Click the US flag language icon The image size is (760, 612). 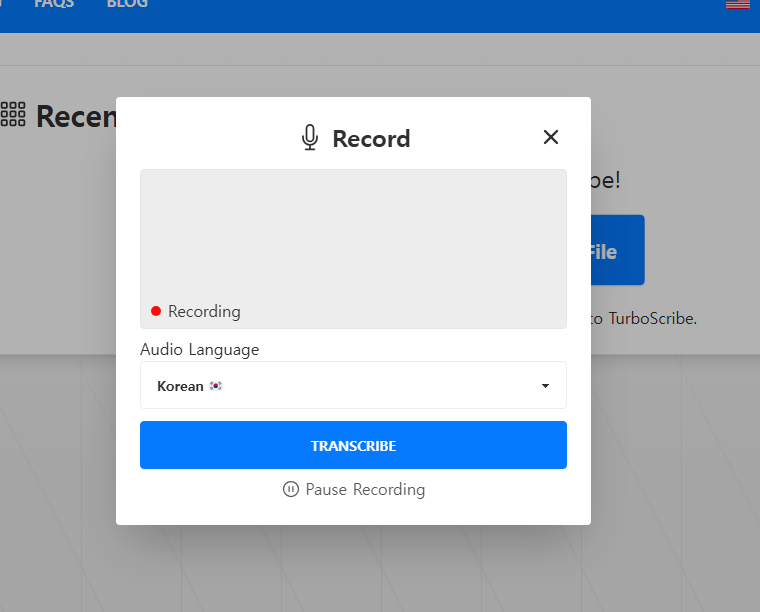point(738,4)
